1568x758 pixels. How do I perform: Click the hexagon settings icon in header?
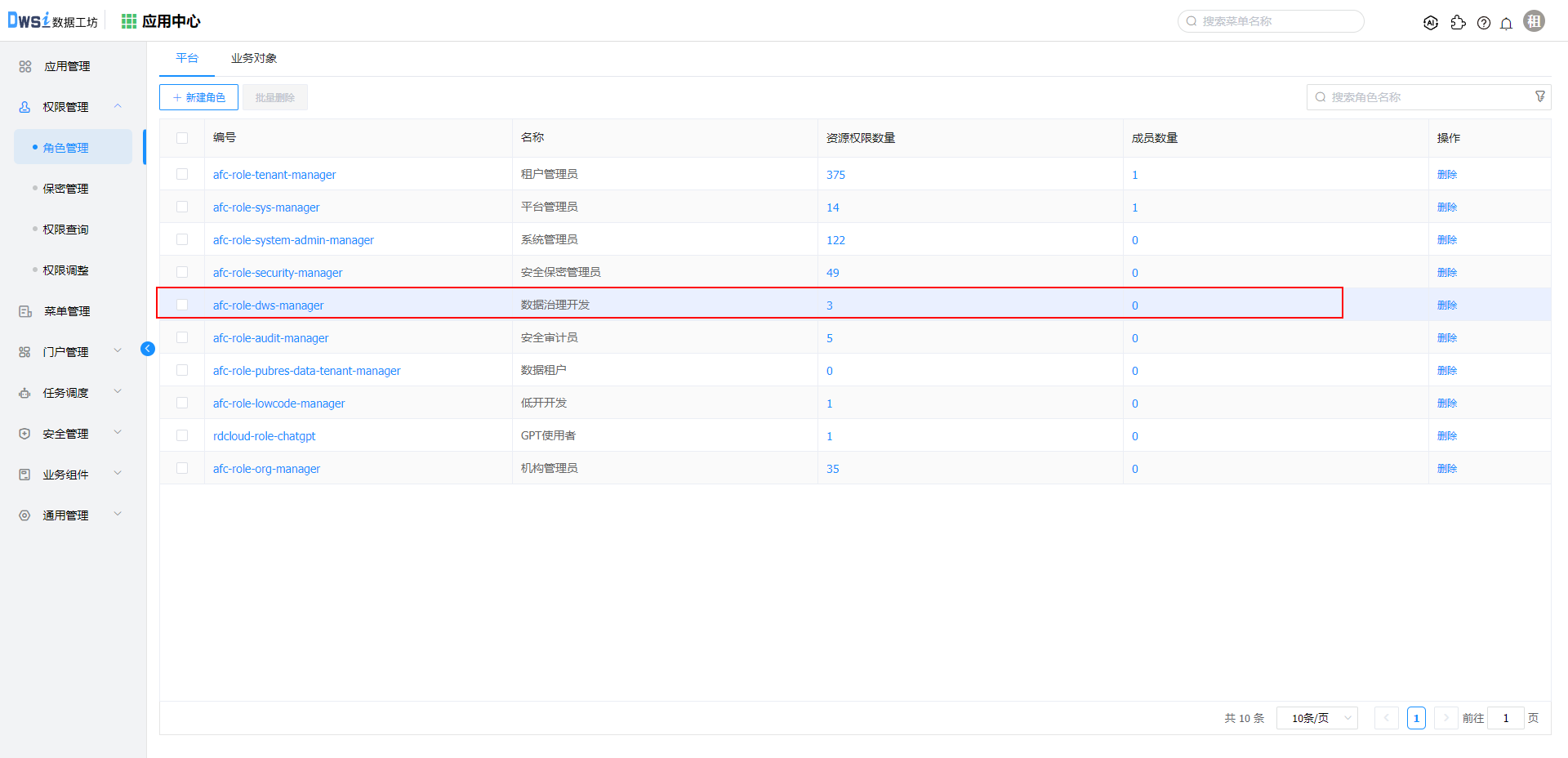1431,23
